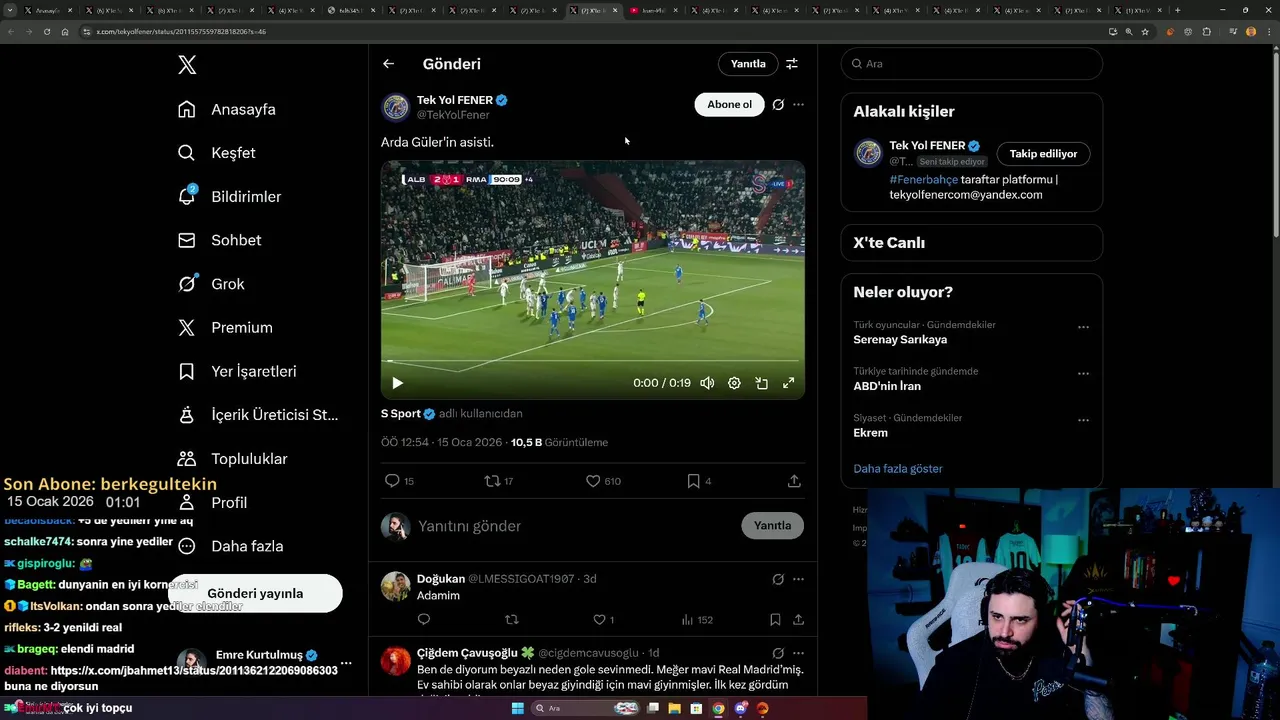Share Doğukan's comment
The height and width of the screenshot is (720, 1280).
tap(797, 620)
